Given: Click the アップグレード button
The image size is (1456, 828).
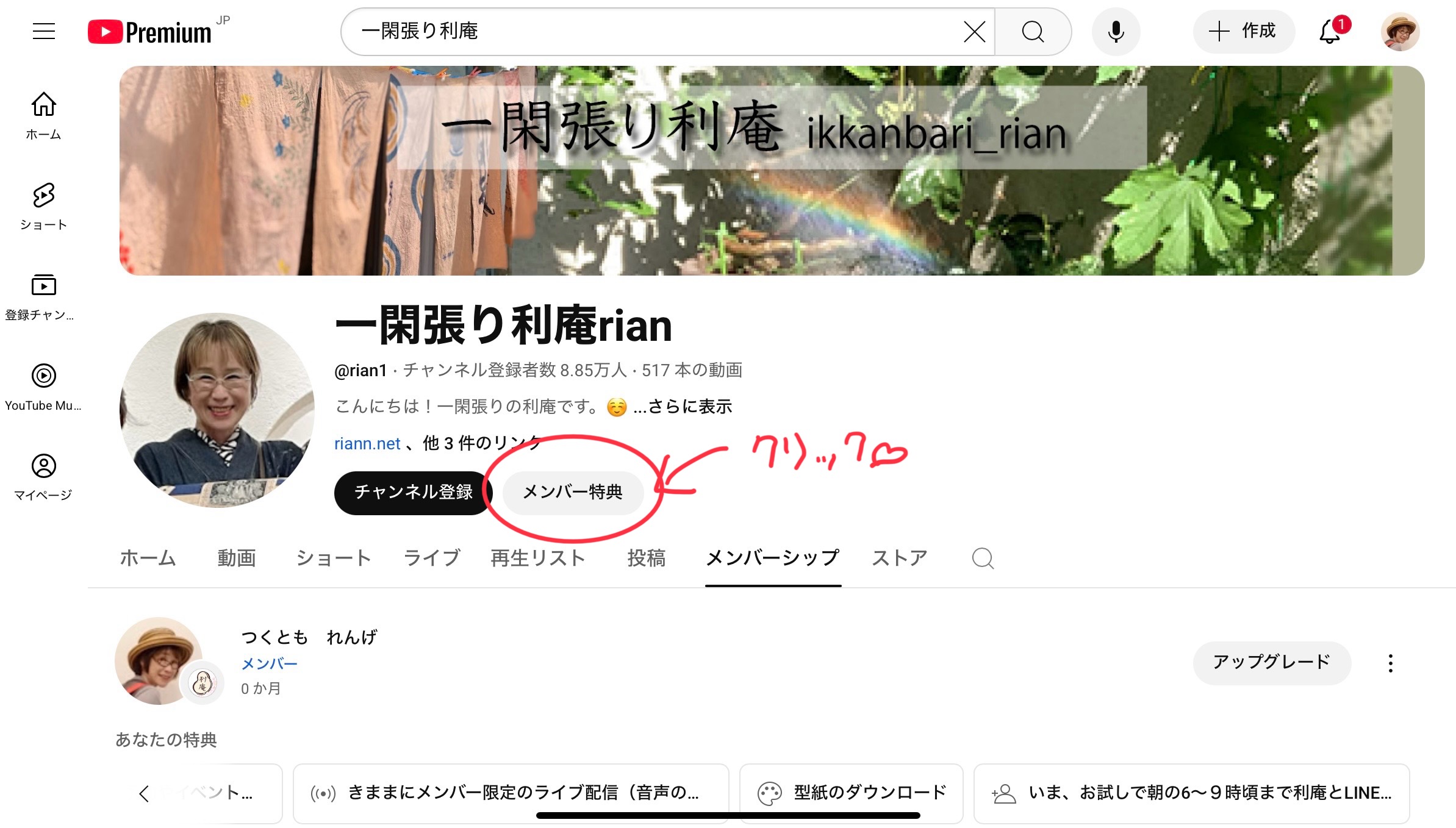Looking at the screenshot, I should point(1272,663).
